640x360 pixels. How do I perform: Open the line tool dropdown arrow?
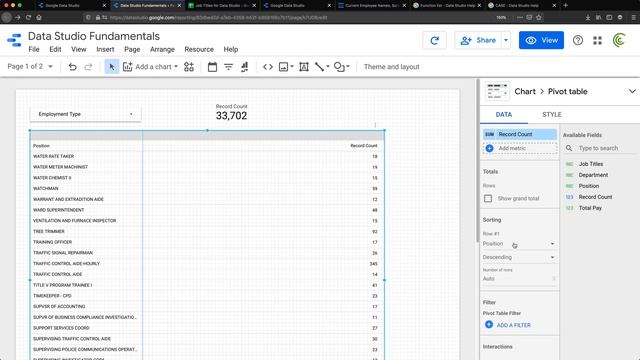[327, 67]
